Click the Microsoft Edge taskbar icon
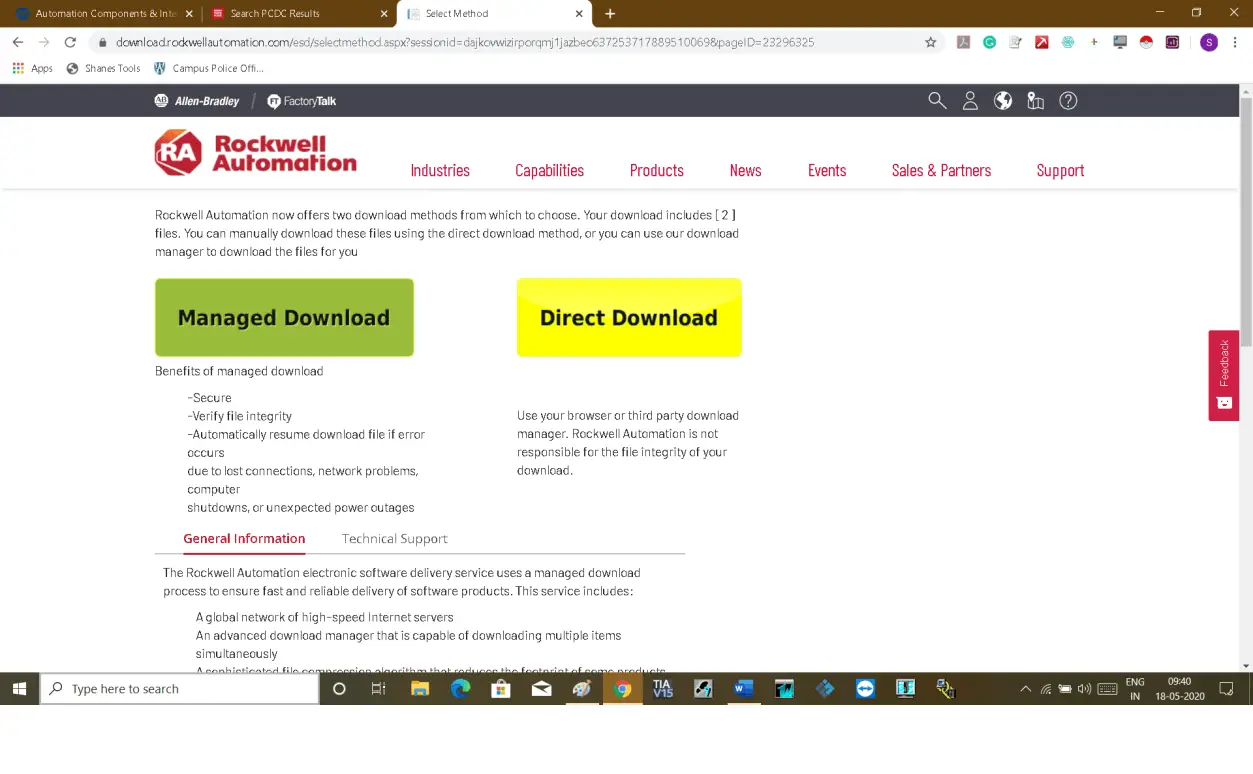 point(460,689)
